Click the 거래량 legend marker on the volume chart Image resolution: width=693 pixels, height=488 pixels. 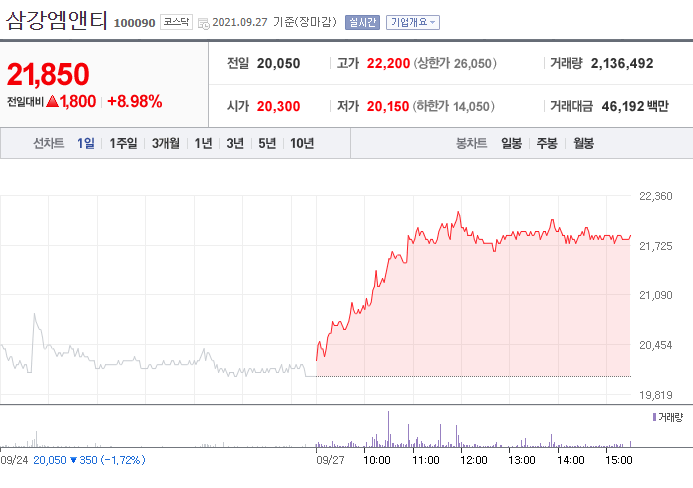point(654,417)
